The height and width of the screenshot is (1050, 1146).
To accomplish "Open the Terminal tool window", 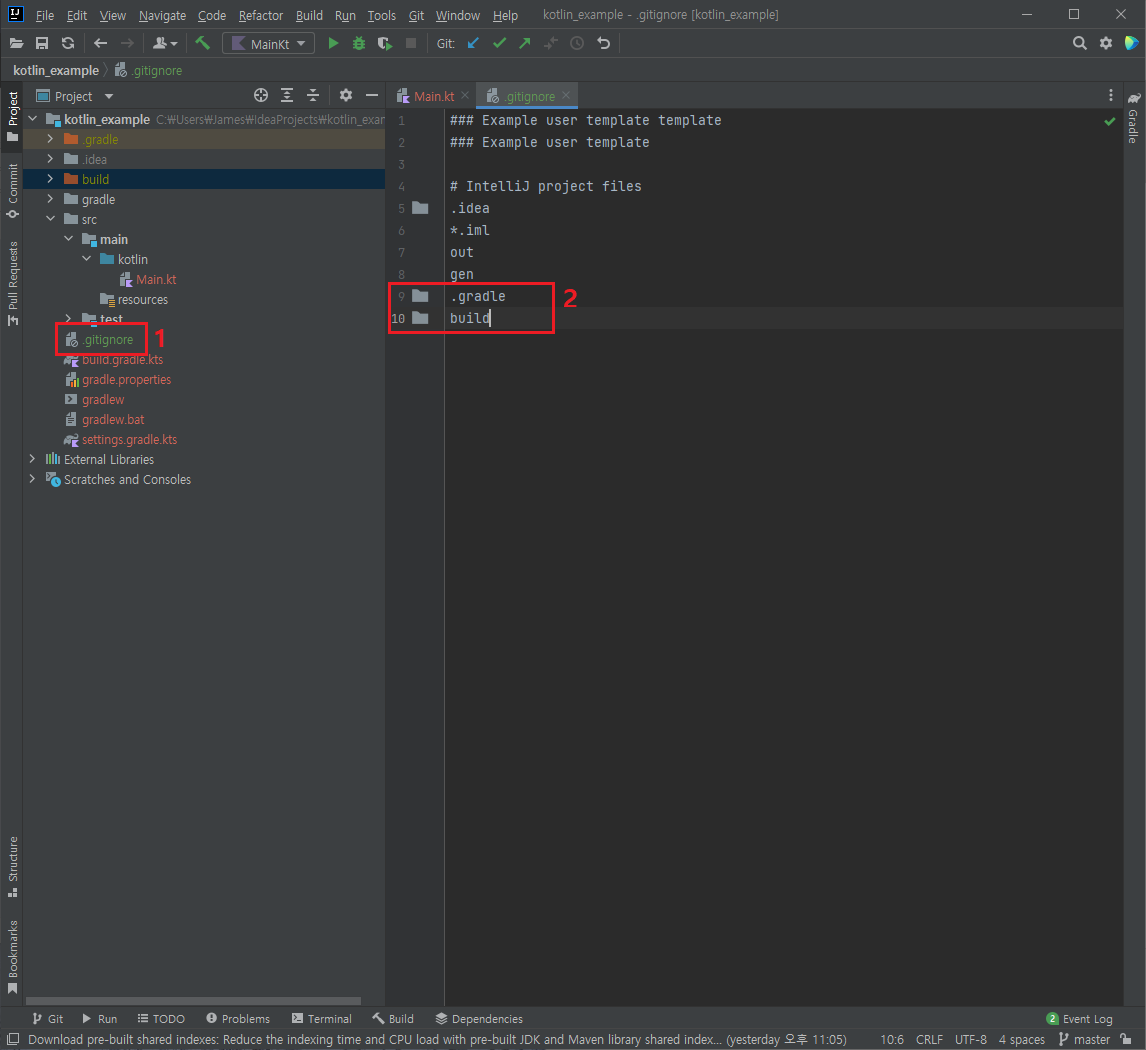I will click(321, 1018).
